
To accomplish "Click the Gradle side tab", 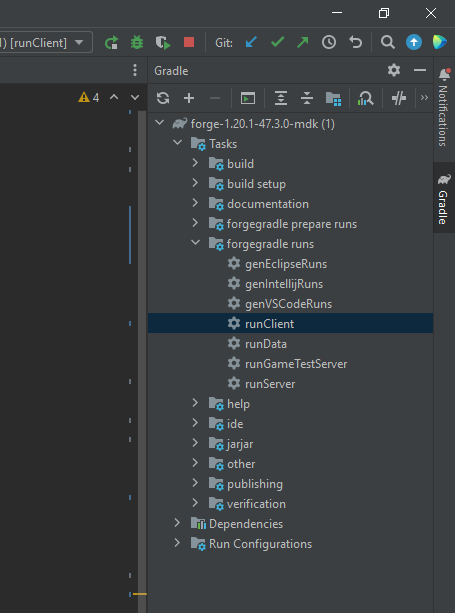I will click(444, 199).
